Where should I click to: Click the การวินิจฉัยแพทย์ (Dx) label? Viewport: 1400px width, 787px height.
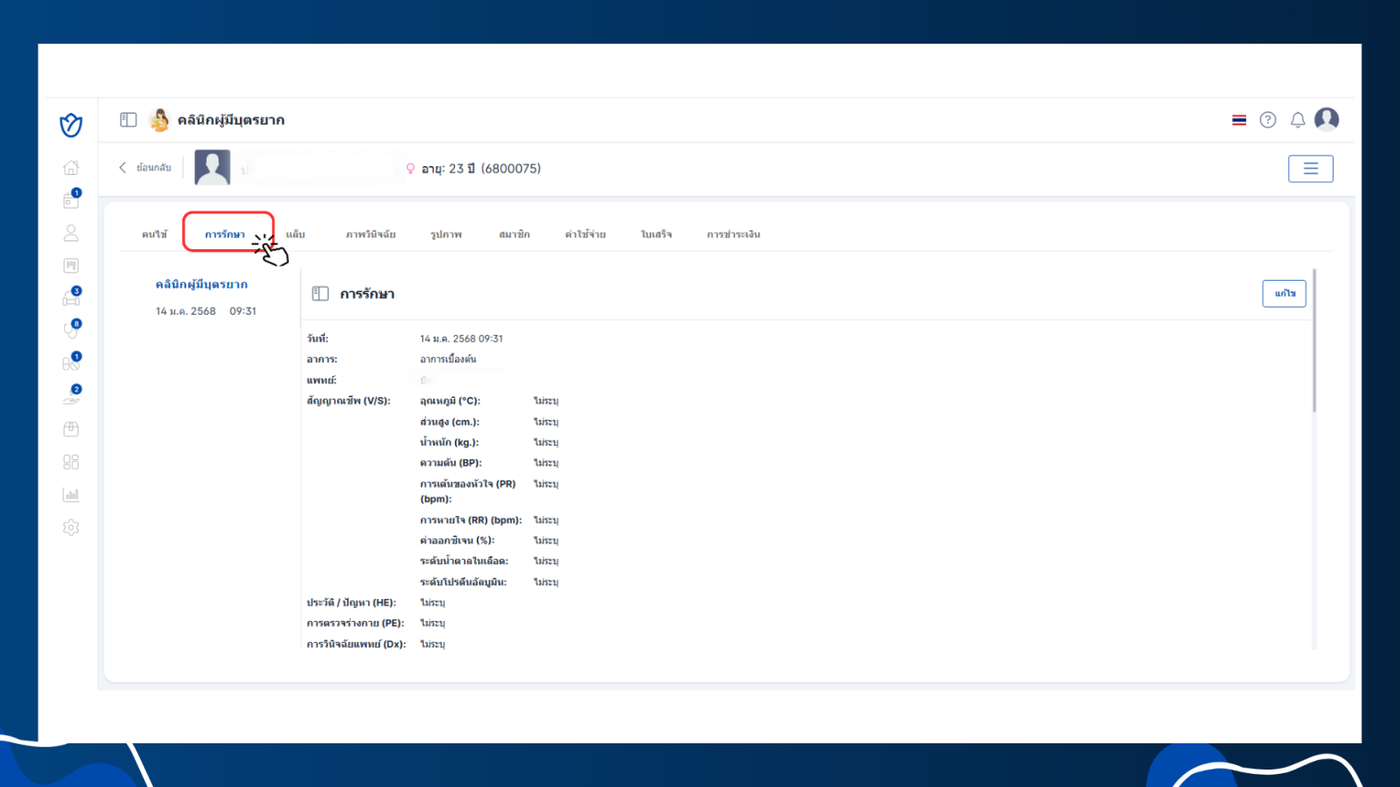pyautogui.click(x=356, y=644)
